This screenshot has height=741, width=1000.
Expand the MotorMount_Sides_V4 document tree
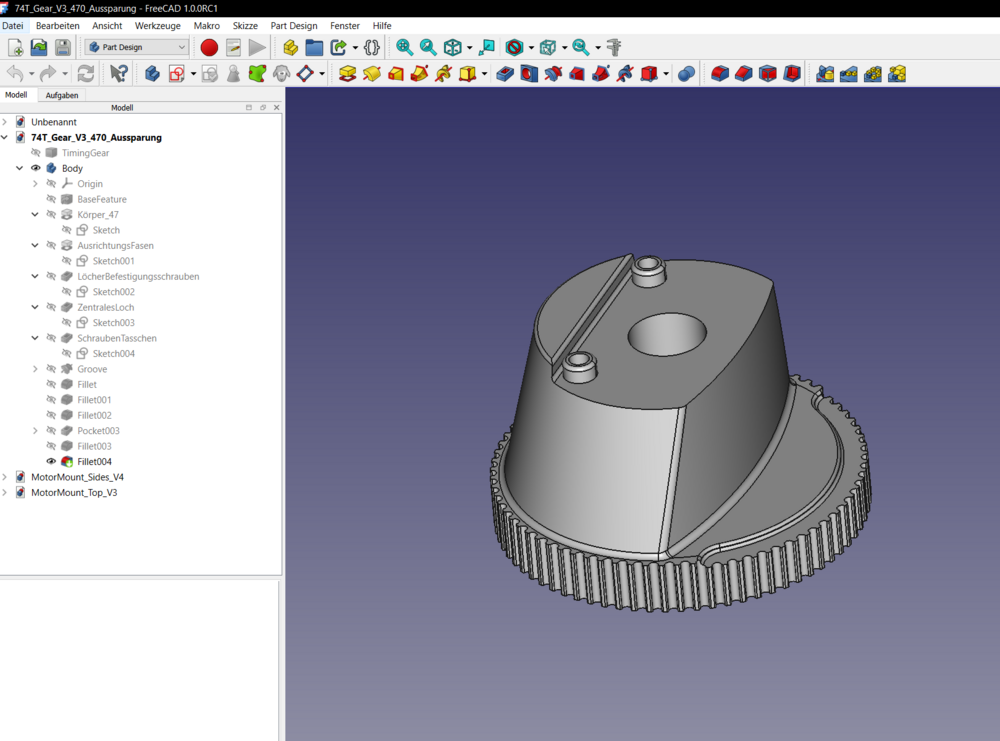coord(5,477)
